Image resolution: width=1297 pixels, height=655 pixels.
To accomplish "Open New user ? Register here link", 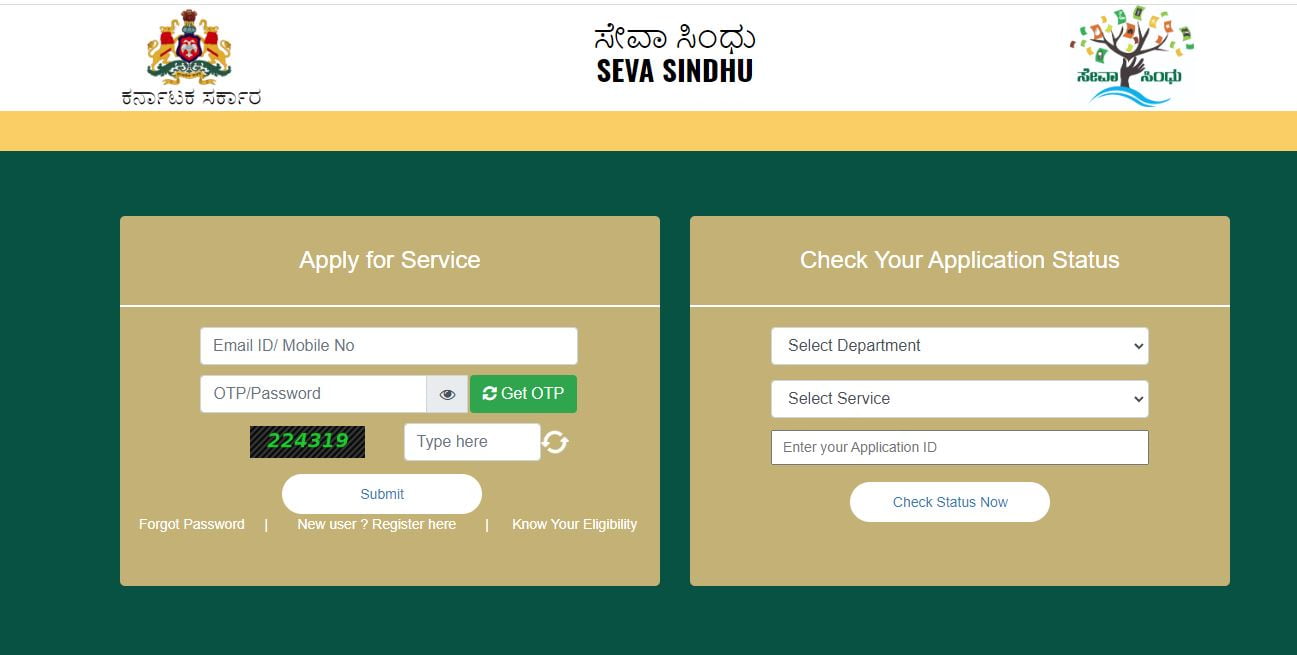I will pyautogui.click(x=376, y=524).
